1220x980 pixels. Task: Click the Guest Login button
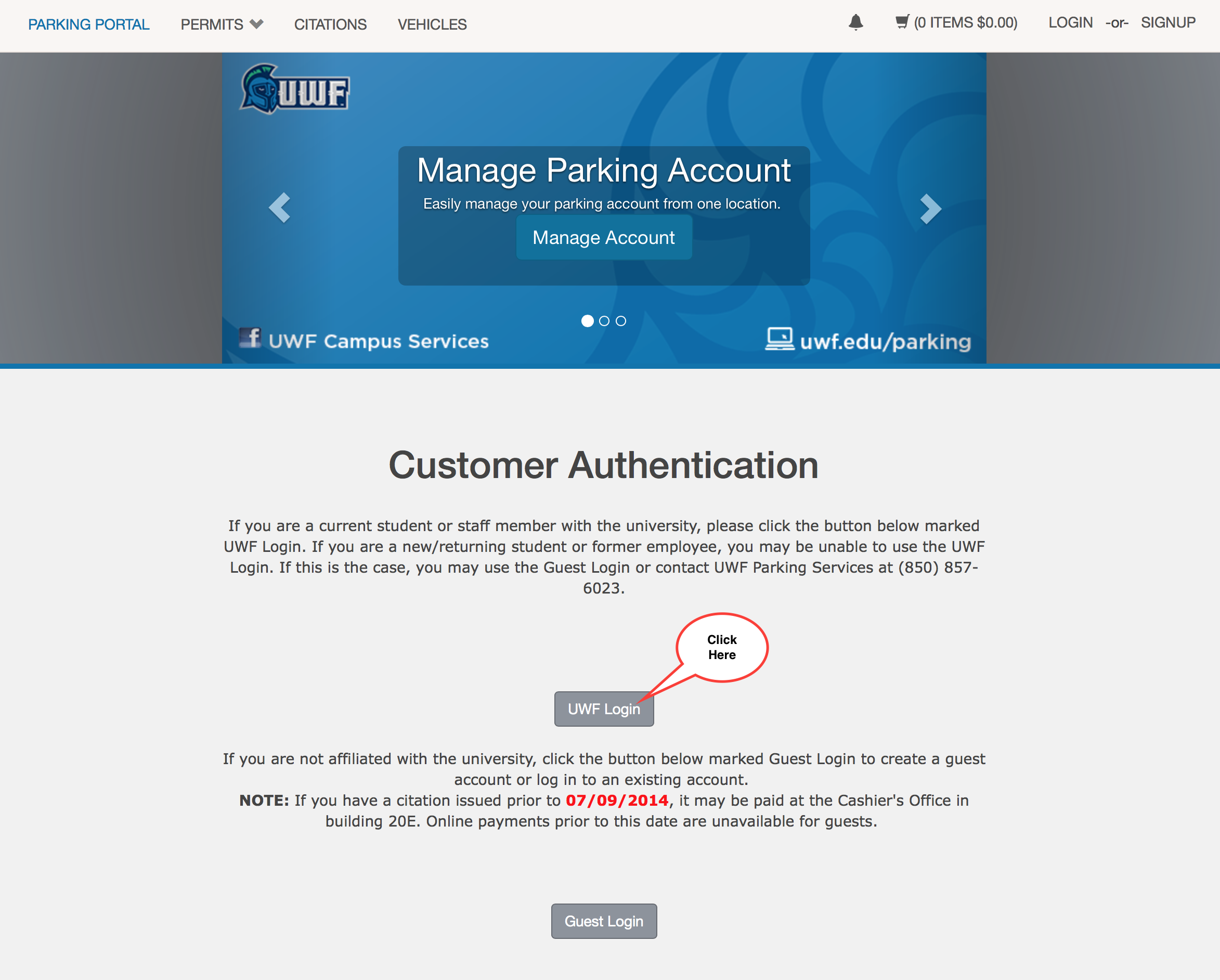click(605, 921)
